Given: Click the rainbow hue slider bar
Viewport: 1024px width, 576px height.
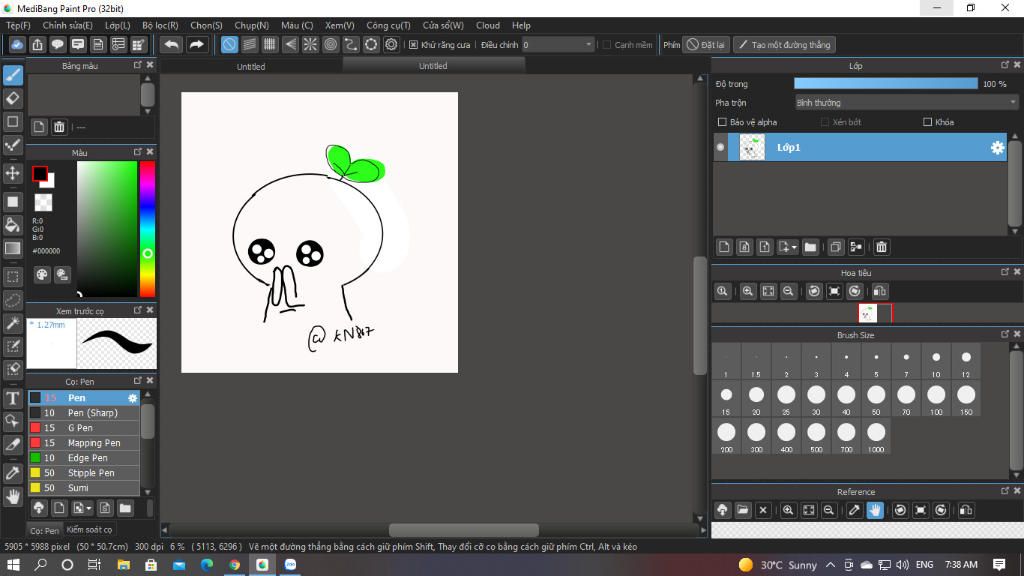Looking at the screenshot, I should click(x=148, y=229).
